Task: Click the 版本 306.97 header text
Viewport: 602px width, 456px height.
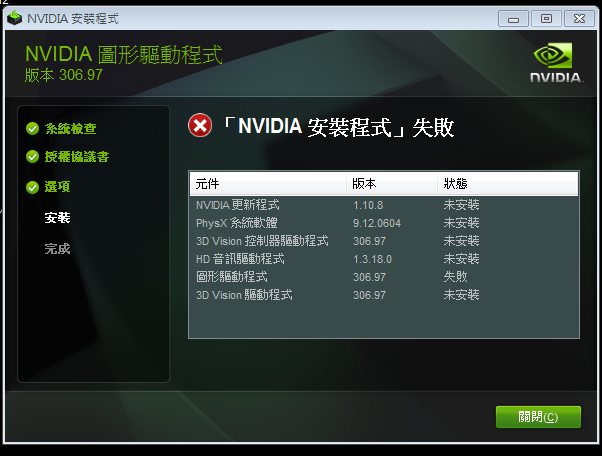Action: 64,75
